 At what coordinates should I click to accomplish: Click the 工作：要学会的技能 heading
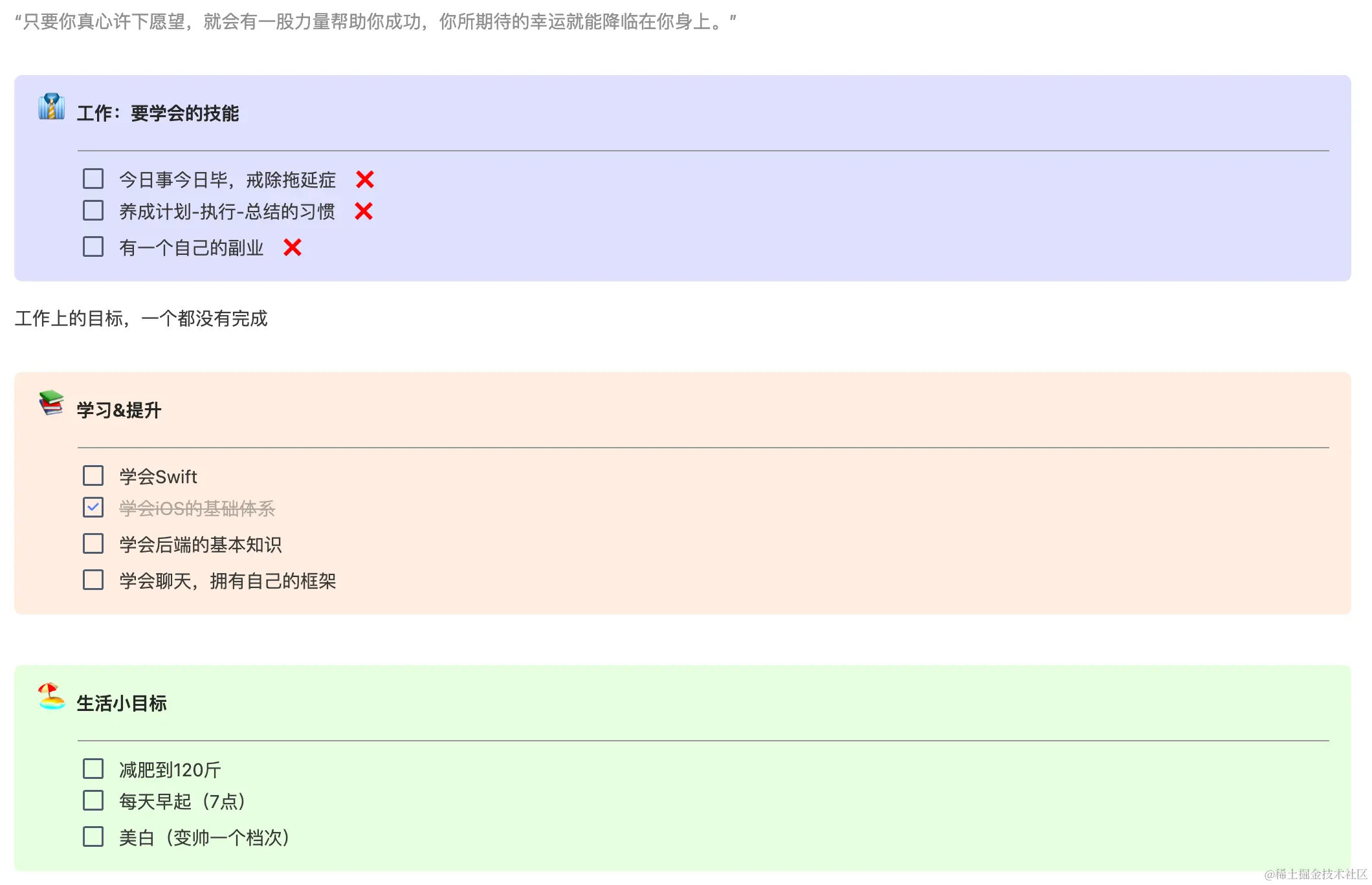point(158,113)
